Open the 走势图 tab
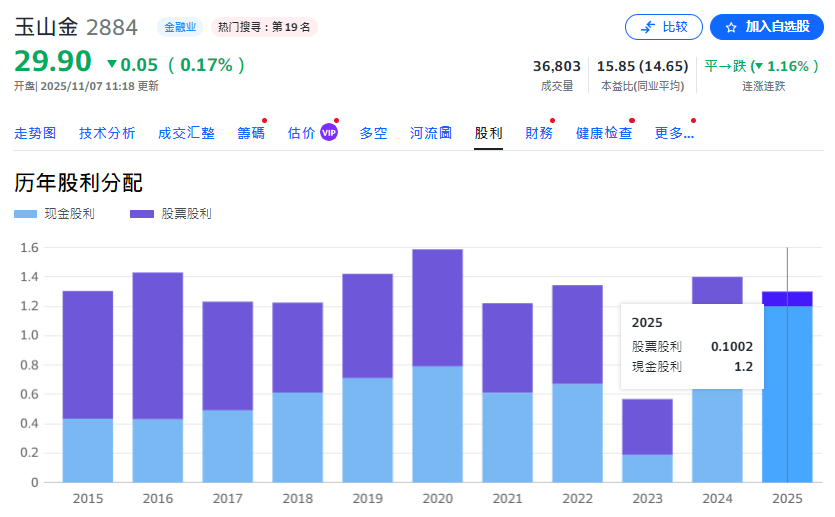The width and height of the screenshot is (835, 517). click(x=35, y=133)
